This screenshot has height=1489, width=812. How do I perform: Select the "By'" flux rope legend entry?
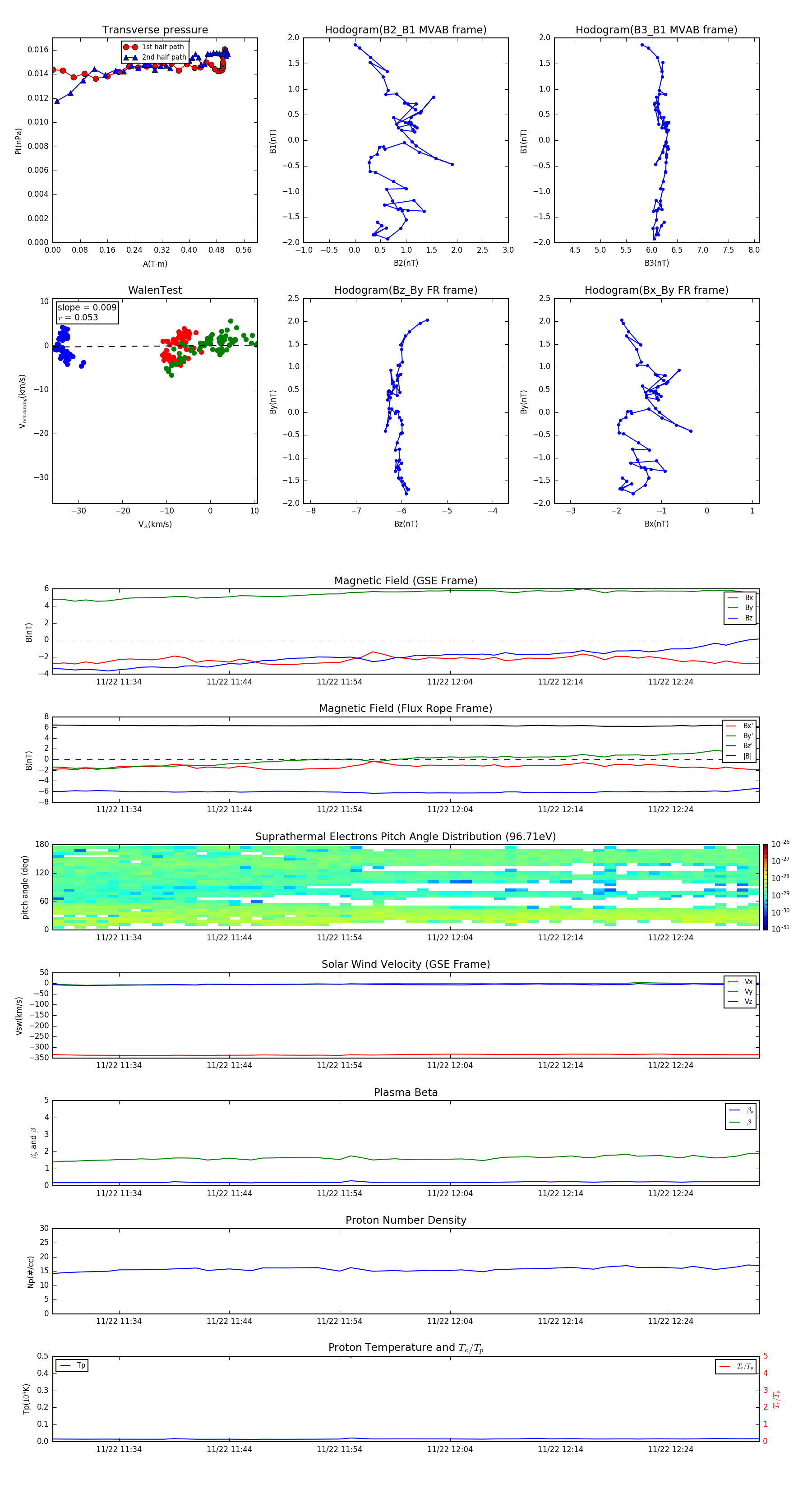coord(739,736)
